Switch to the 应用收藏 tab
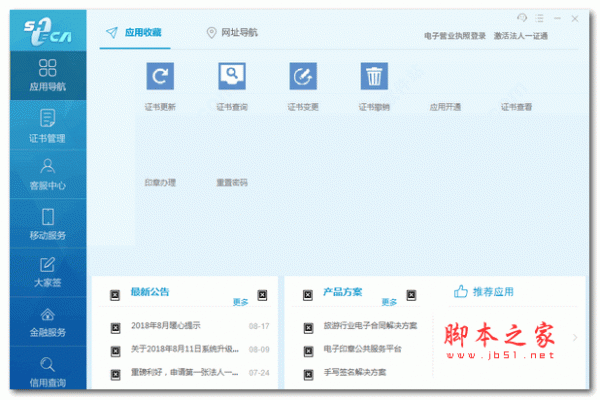The image size is (600, 400). coord(134,33)
